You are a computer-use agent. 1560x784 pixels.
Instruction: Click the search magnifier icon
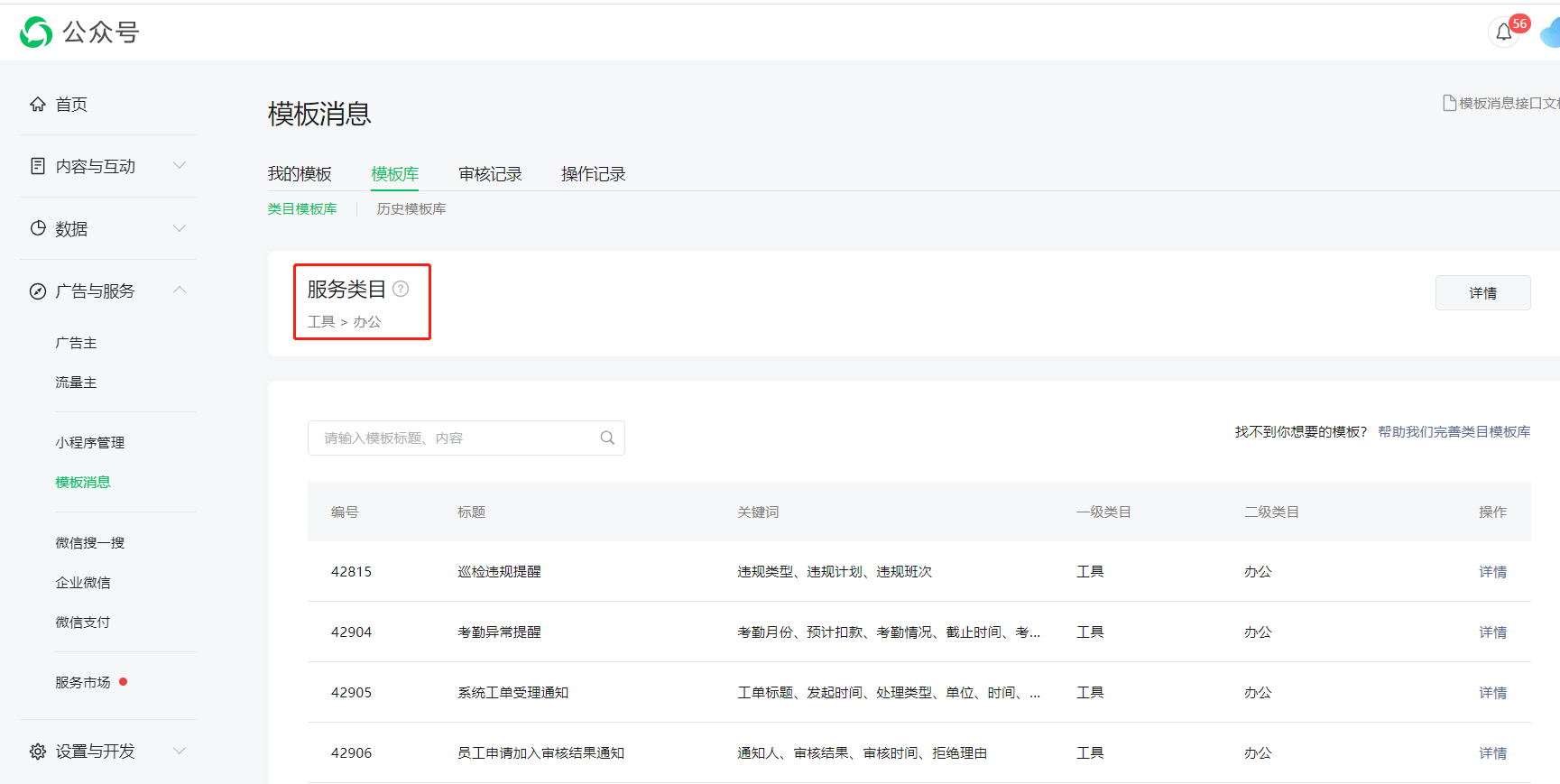(607, 438)
